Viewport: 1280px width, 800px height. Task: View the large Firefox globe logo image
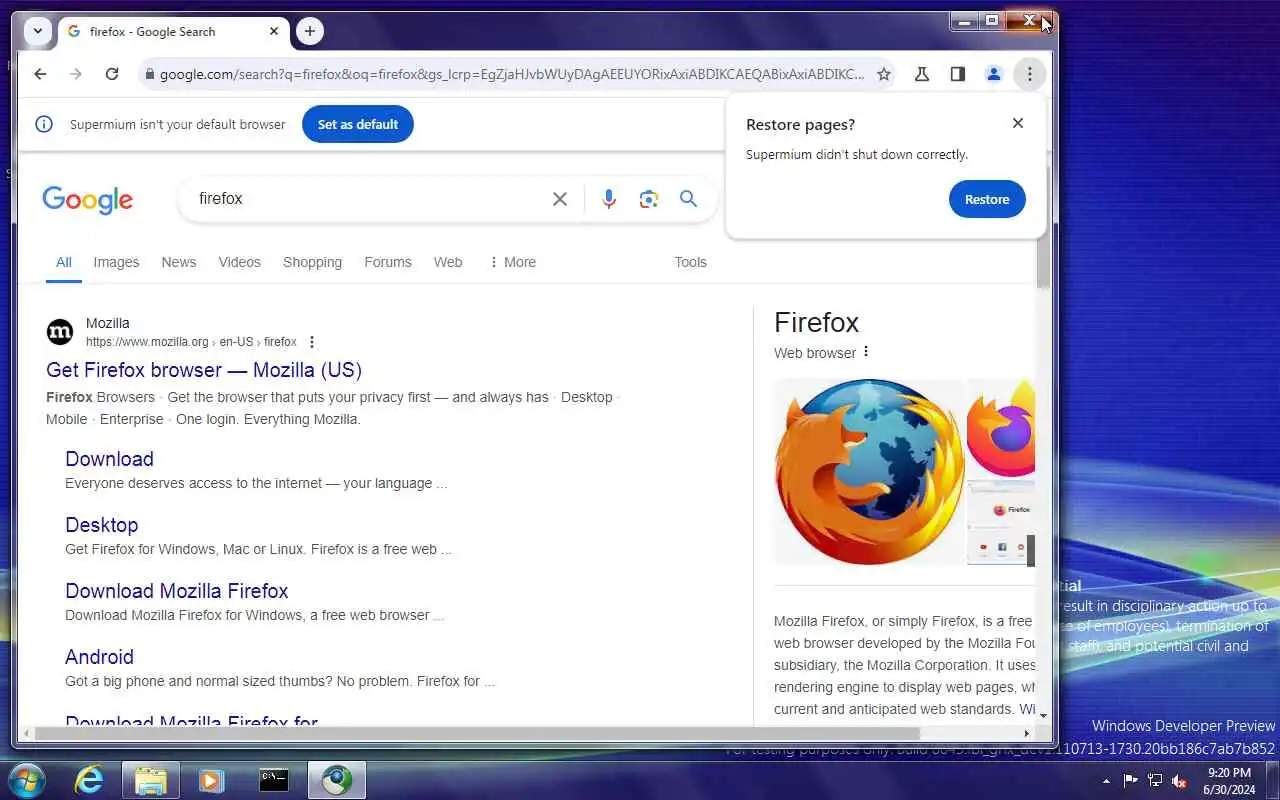(868, 472)
